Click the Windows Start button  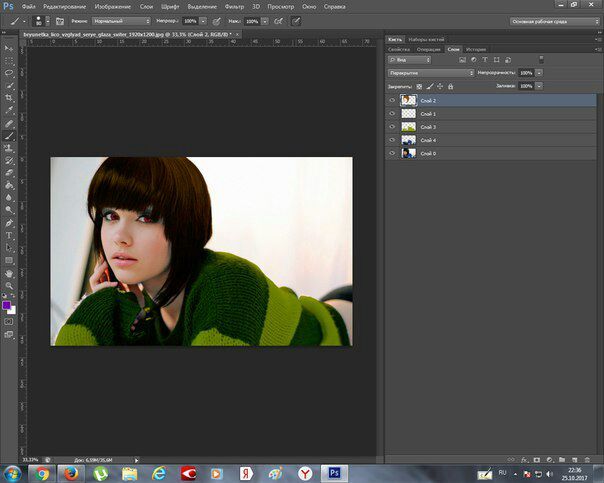click(12, 473)
